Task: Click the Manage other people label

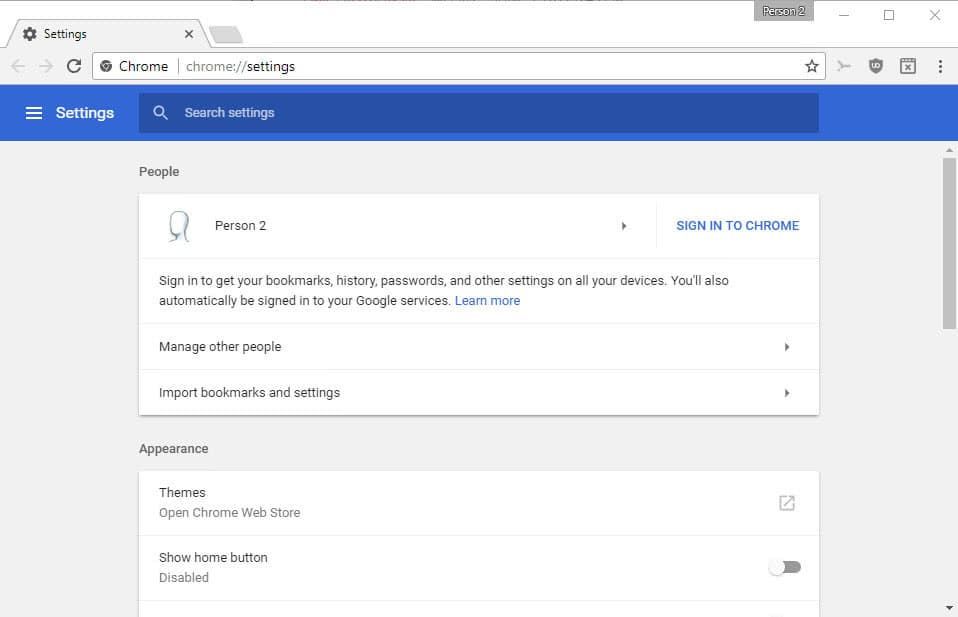Action: point(220,346)
